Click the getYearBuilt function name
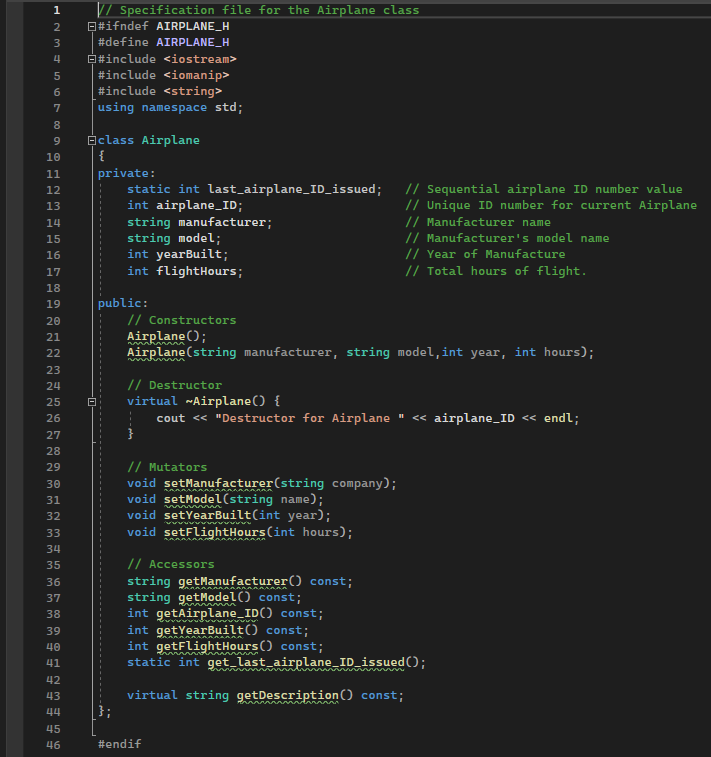This screenshot has height=757, width=711. click(200, 631)
